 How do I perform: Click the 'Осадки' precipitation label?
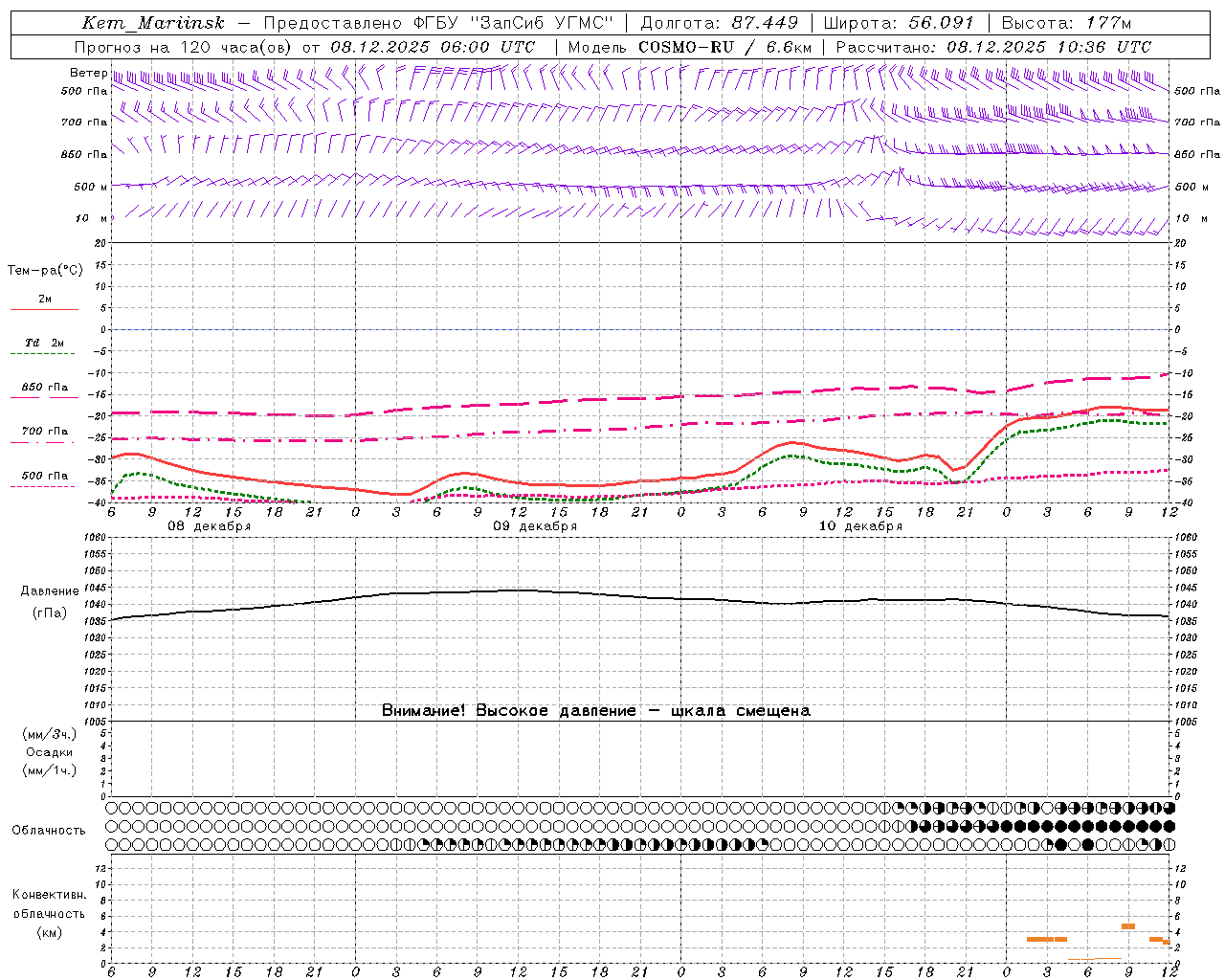click(x=50, y=752)
